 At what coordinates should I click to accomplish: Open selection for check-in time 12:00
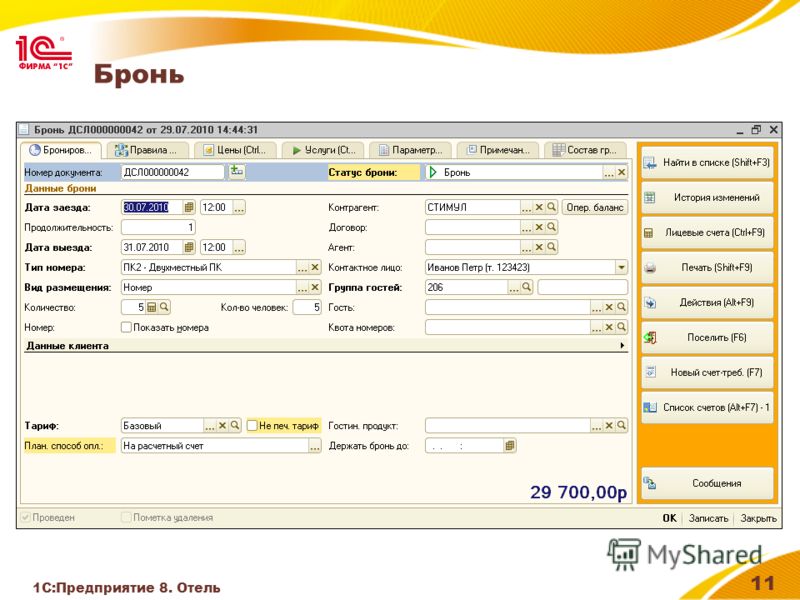(239, 207)
